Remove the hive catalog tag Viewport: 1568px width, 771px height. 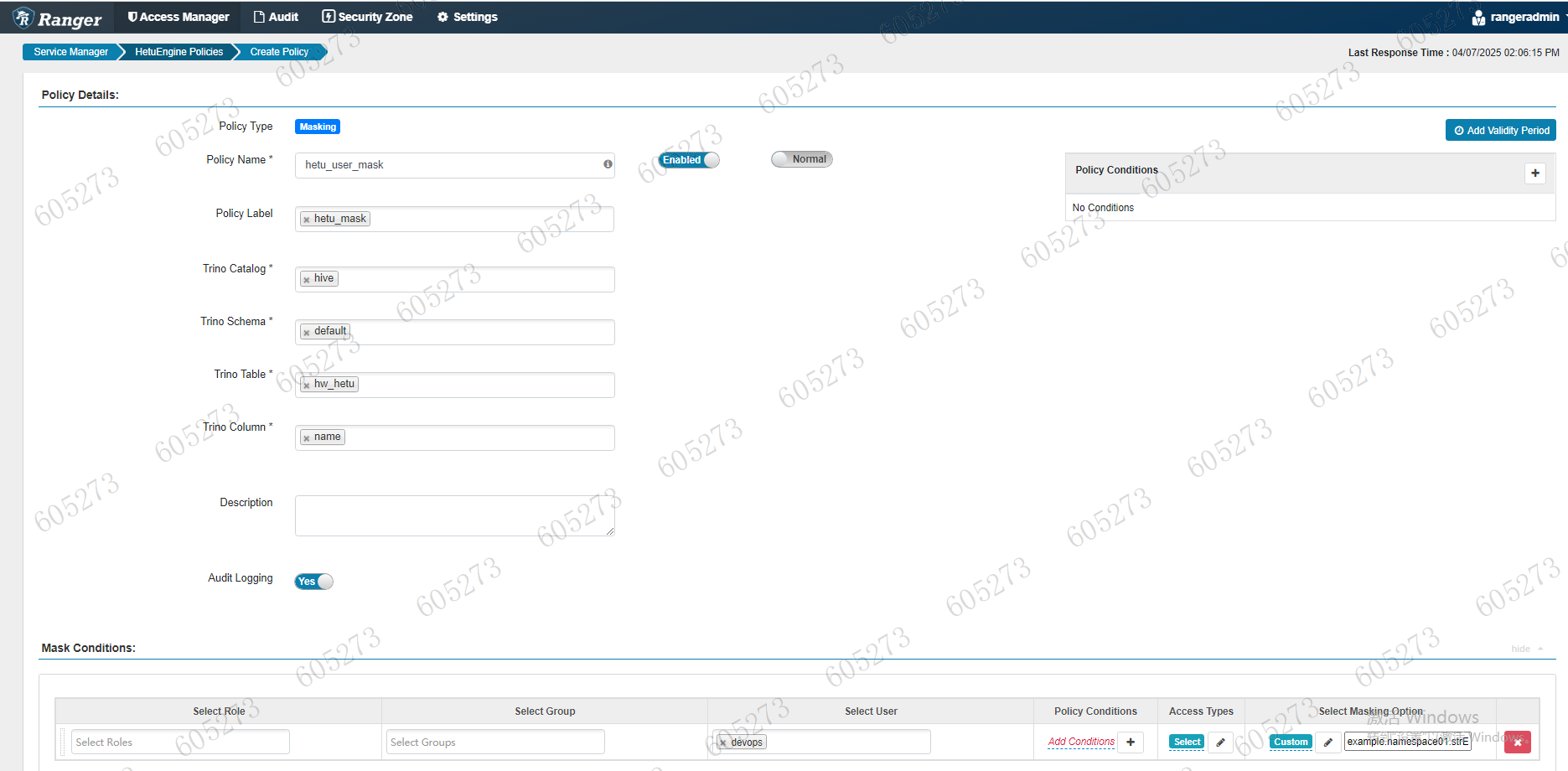click(307, 279)
